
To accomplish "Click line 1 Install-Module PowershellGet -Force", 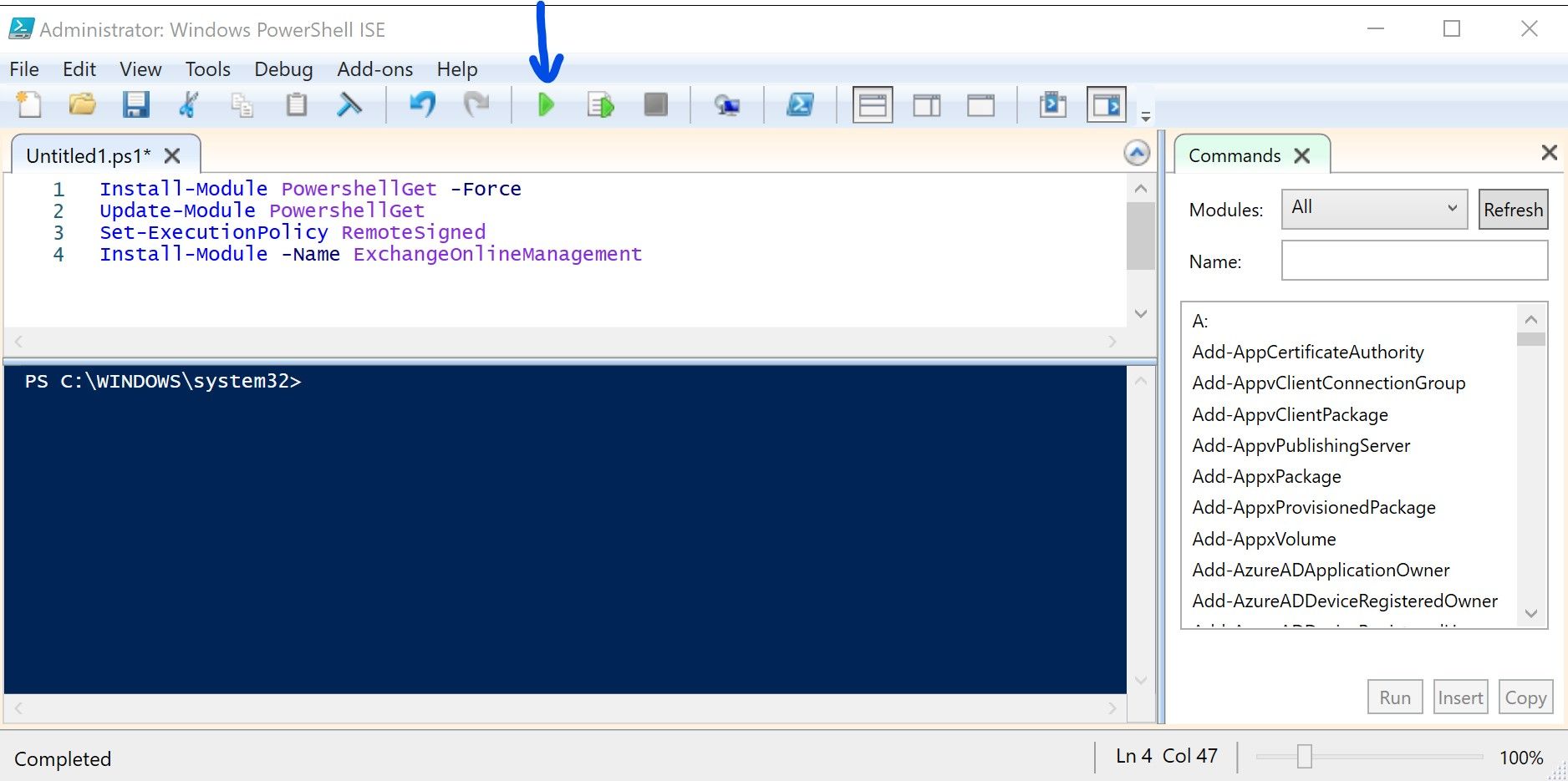I will (310, 189).
